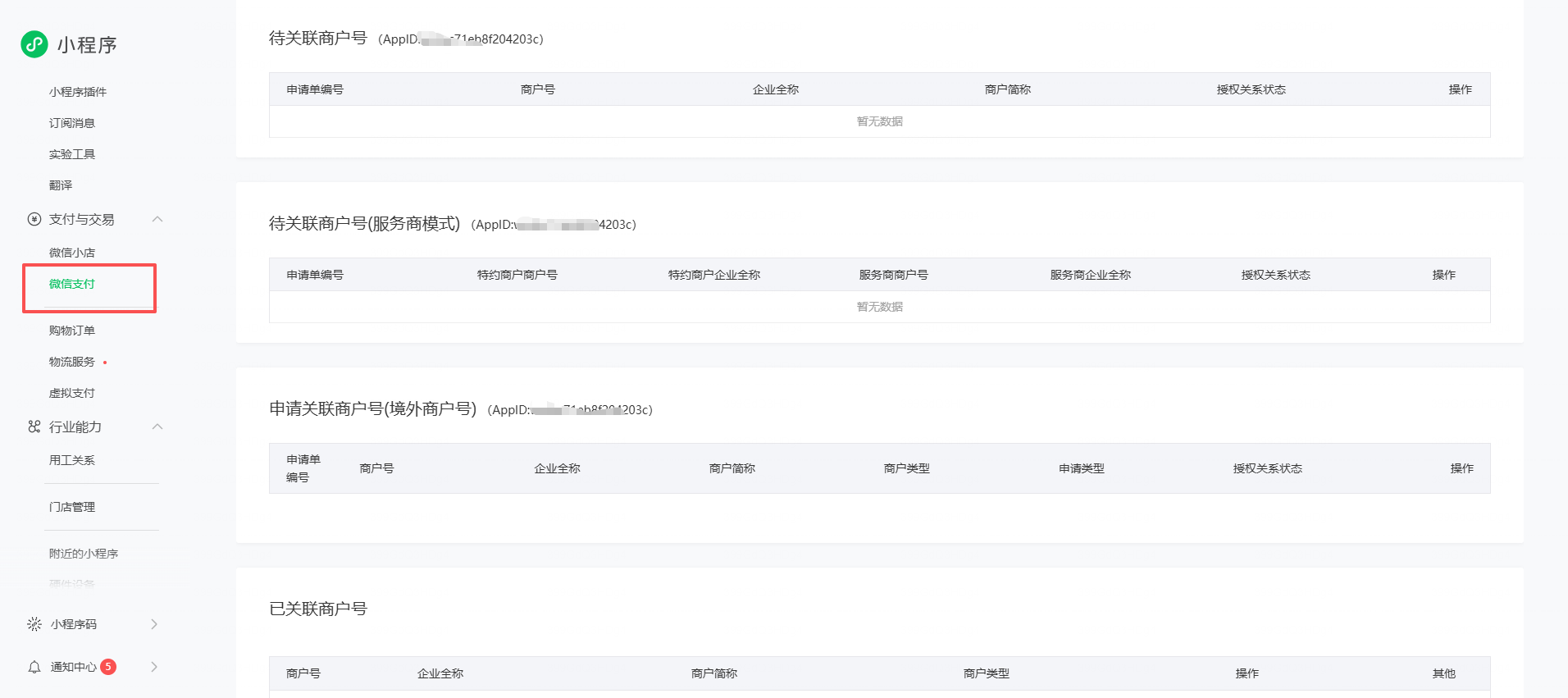Click the 小程序 title text beside logo
This screenshot has height=698, width=1568.
87,45
